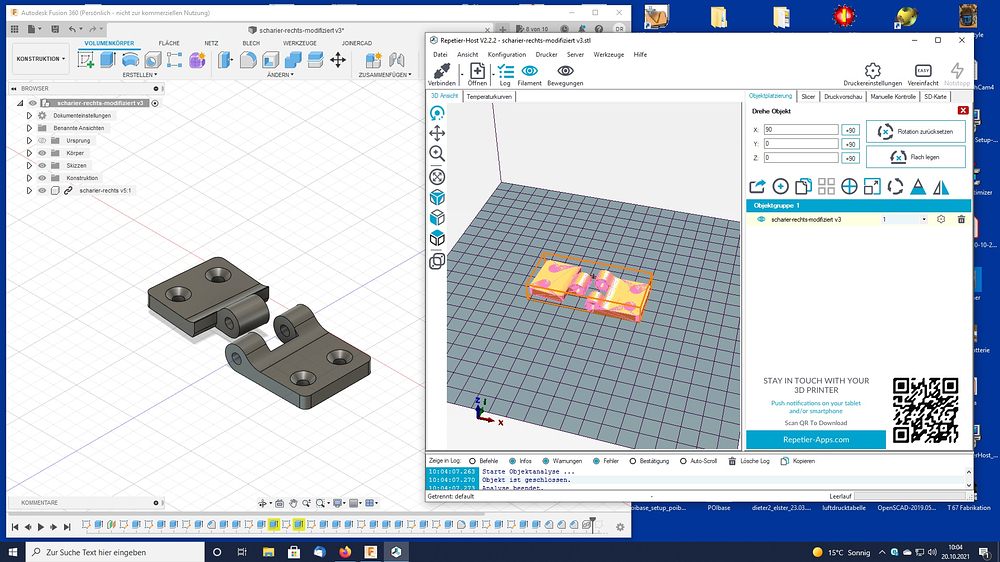Switch to the FLÄCHE ribbon tab
Screen dimensions: 1000x562
169,43
